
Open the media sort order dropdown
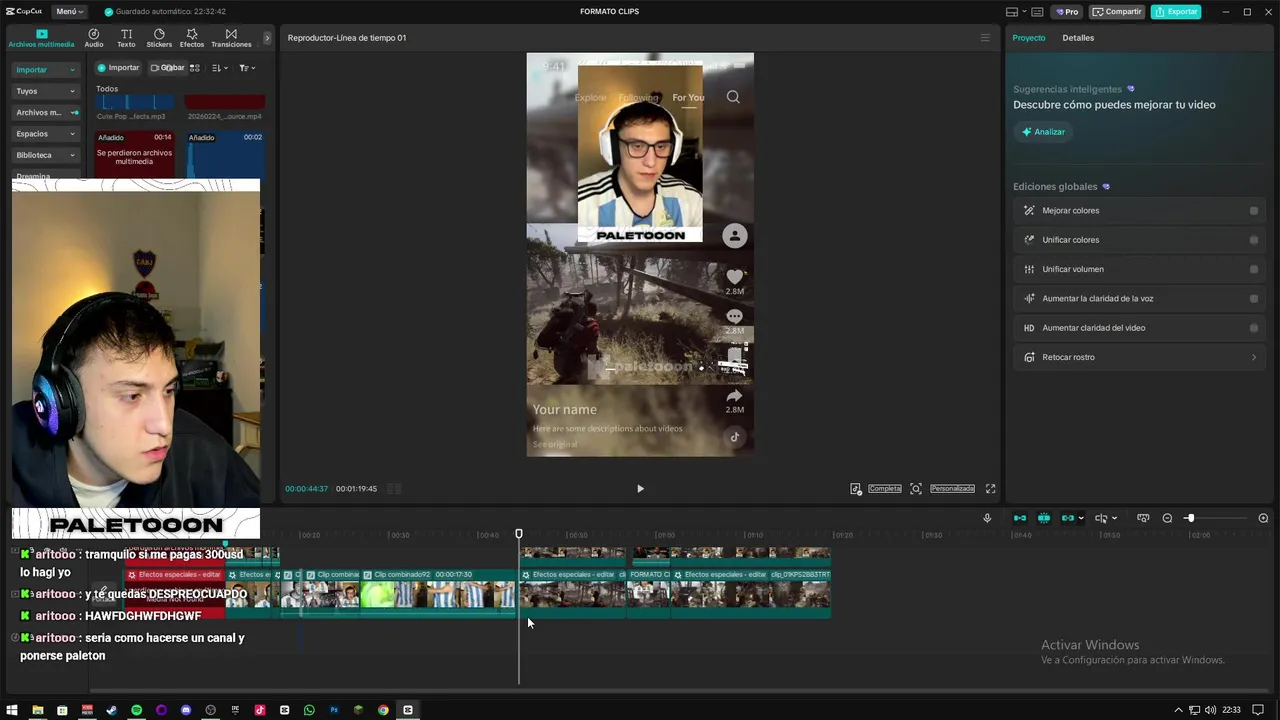(x=220, y=68)
